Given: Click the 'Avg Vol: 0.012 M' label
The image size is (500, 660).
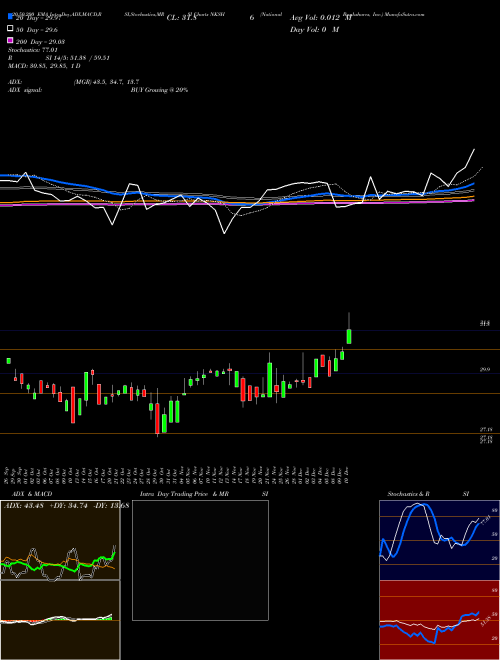Looking at the screenshot, I should point(321,18).
